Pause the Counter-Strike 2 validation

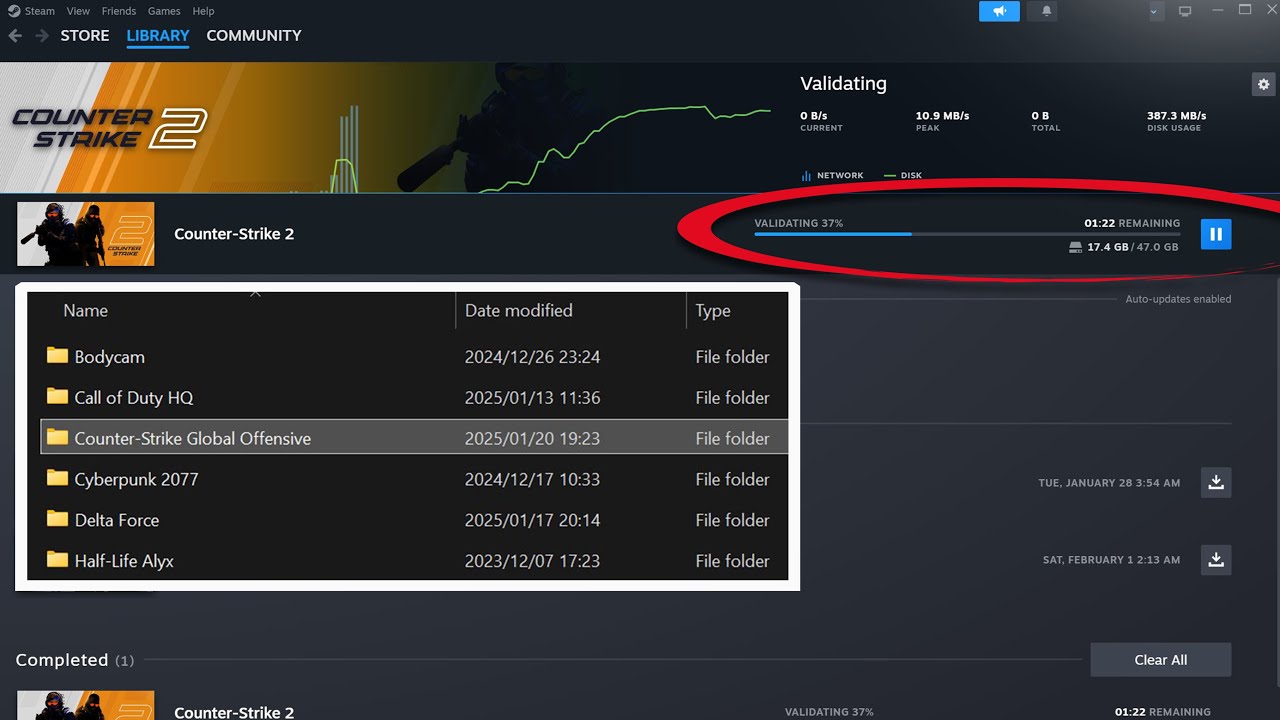(1216, 234)
